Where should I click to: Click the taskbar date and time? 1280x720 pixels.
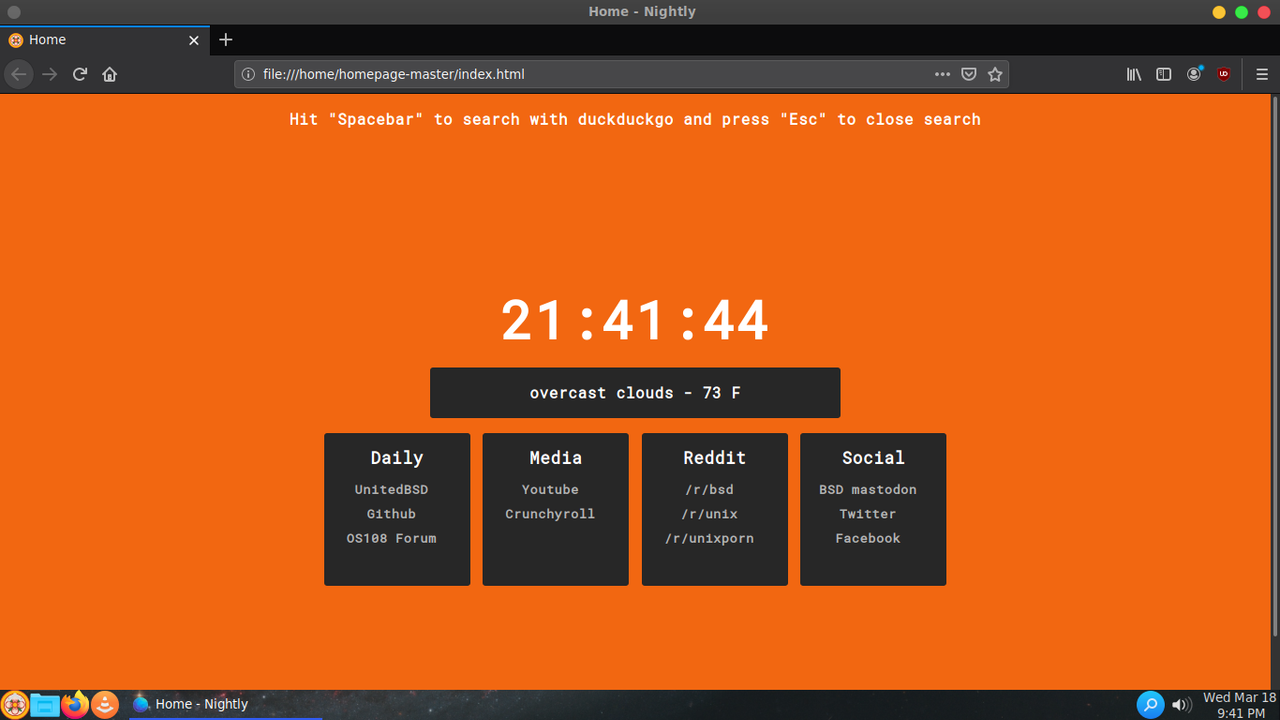point(1239,705)
